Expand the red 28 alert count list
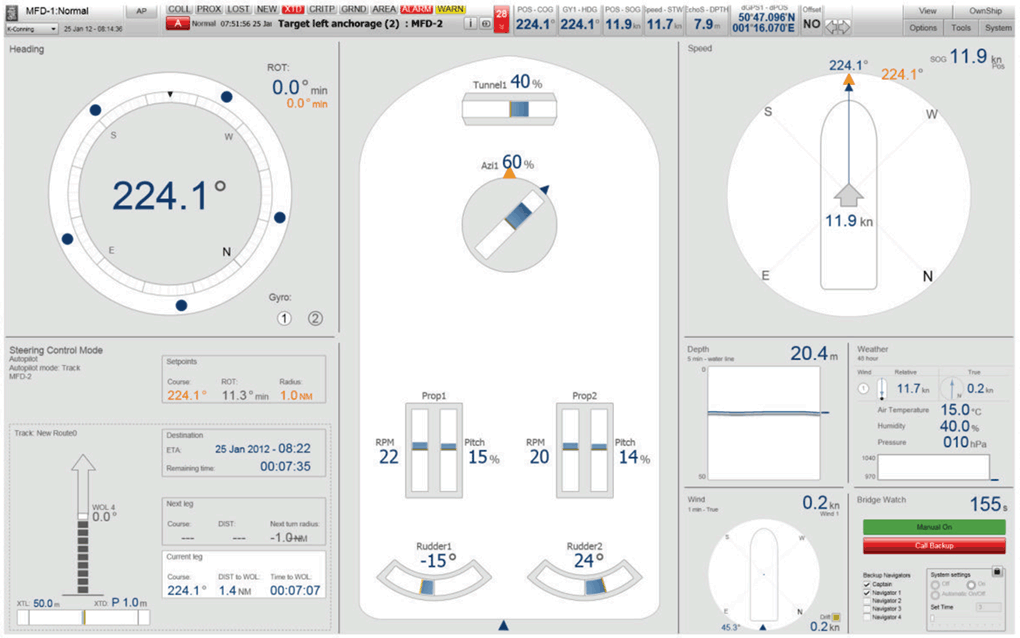 coord(501,15)
